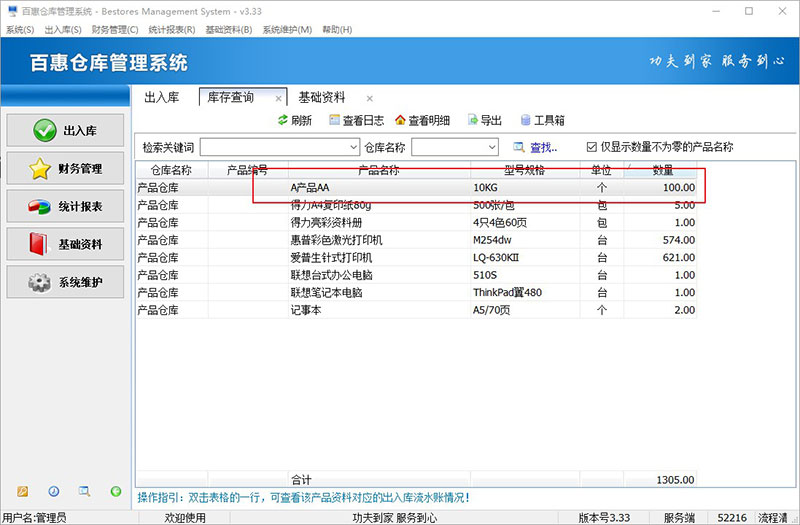Image resolution: width=800 pixels, height=525 pixels.
Task: Click the monitor search icon at sidebar bottom
Action: (84, 491)
